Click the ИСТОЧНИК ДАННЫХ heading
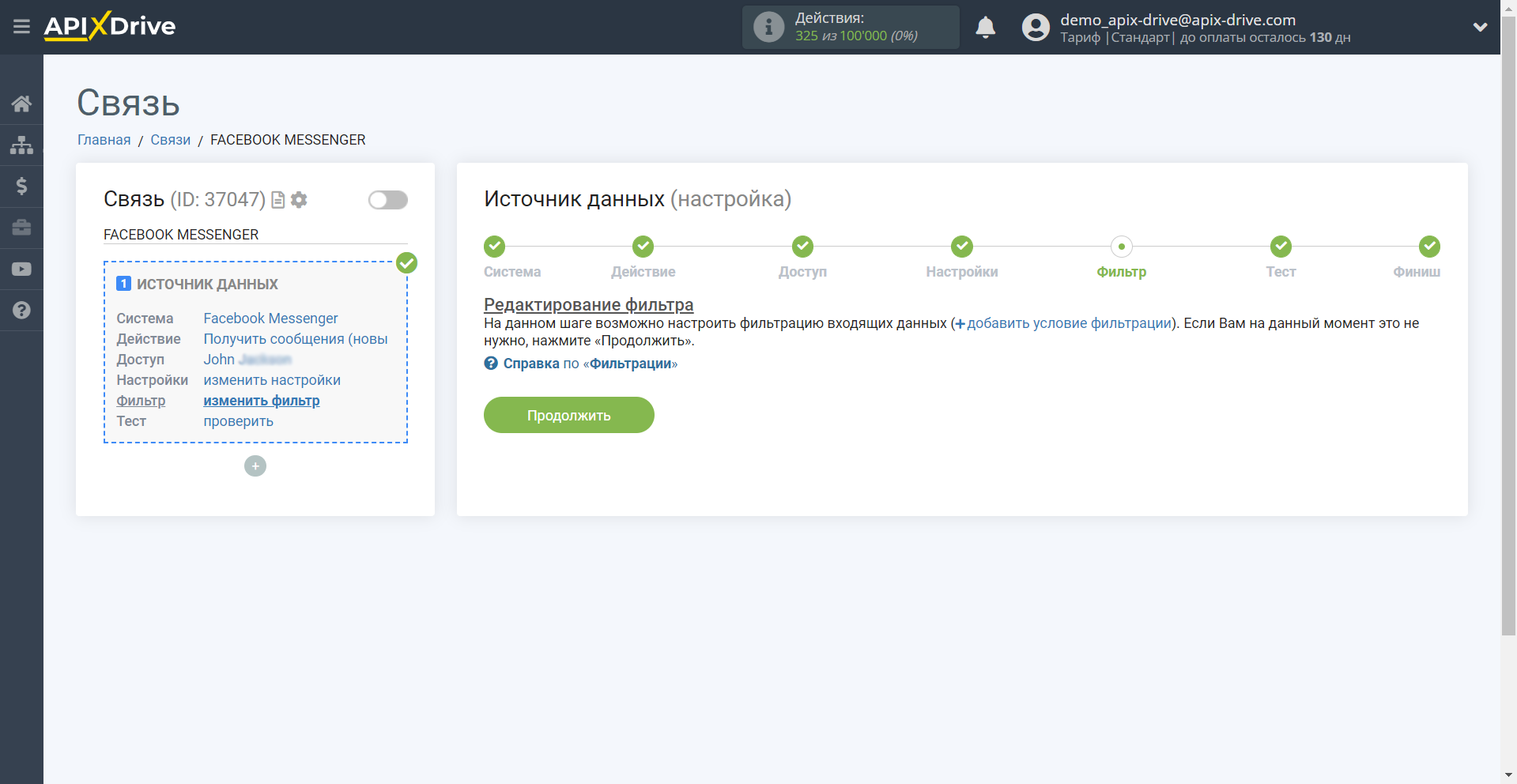The image size is (1517, 784). click(207, 285)
